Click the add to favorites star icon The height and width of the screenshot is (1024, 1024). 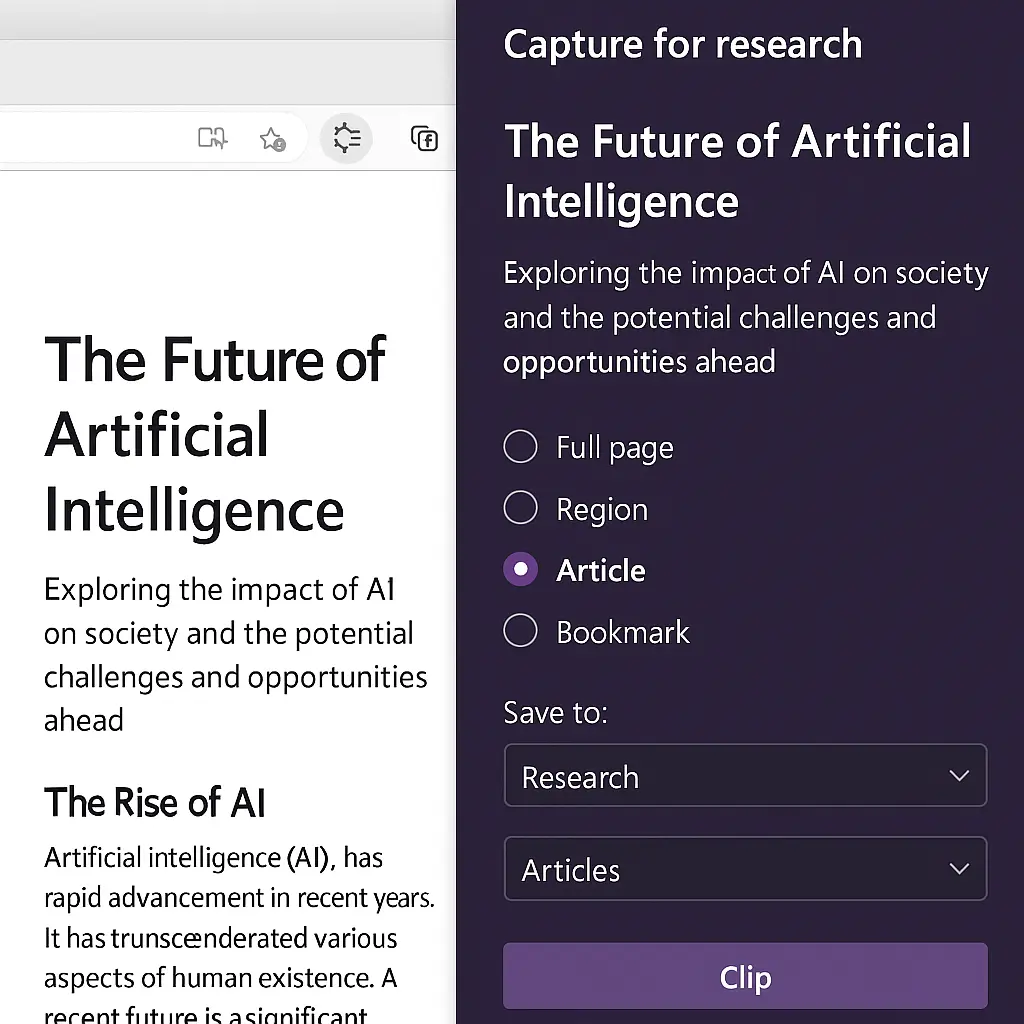272,139
